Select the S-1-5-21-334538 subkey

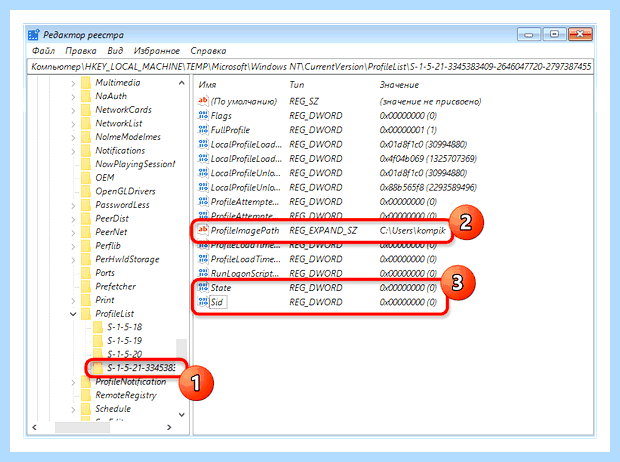coord(141,368)
